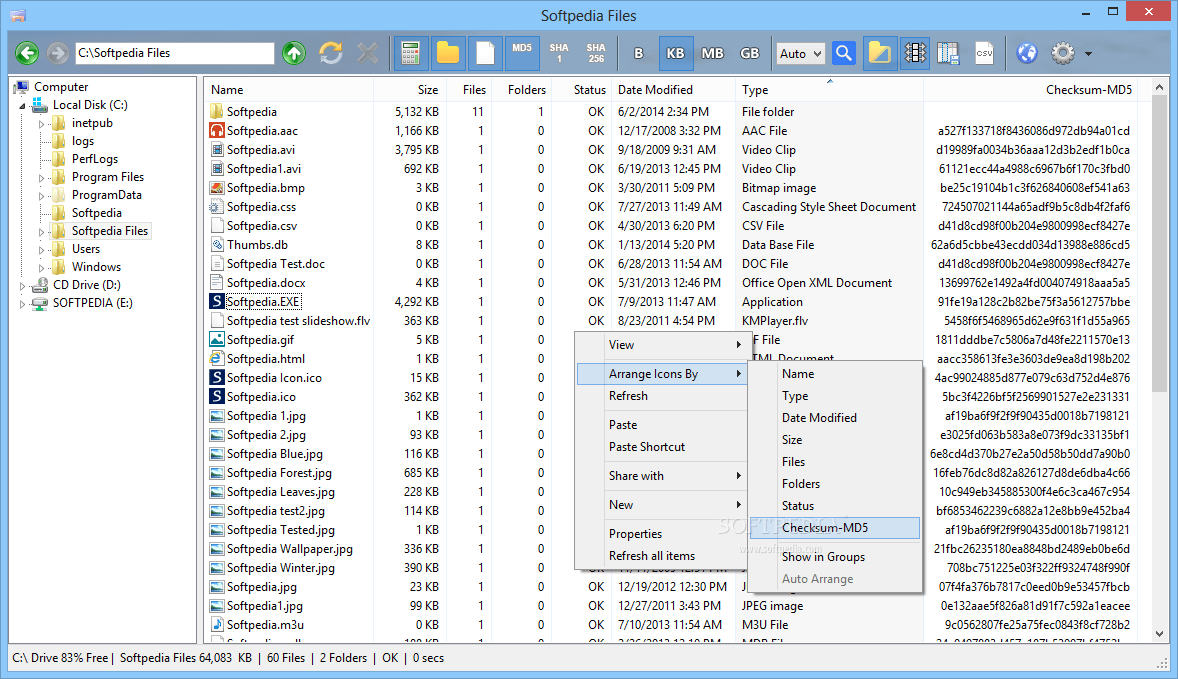This screenshot has width=1178, height=679.
Task: Export list to CSV icon
Action: (x=984, y=53)
